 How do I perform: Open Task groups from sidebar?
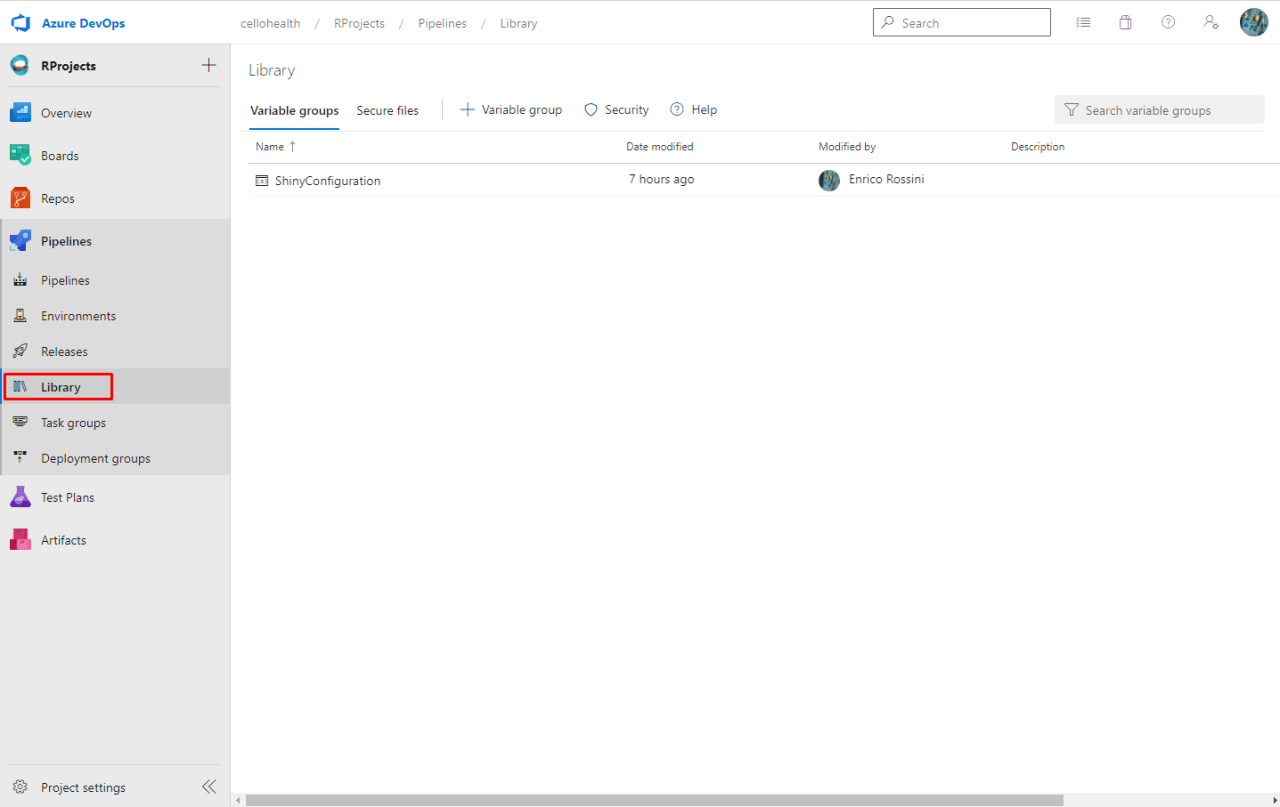[74, 422]
